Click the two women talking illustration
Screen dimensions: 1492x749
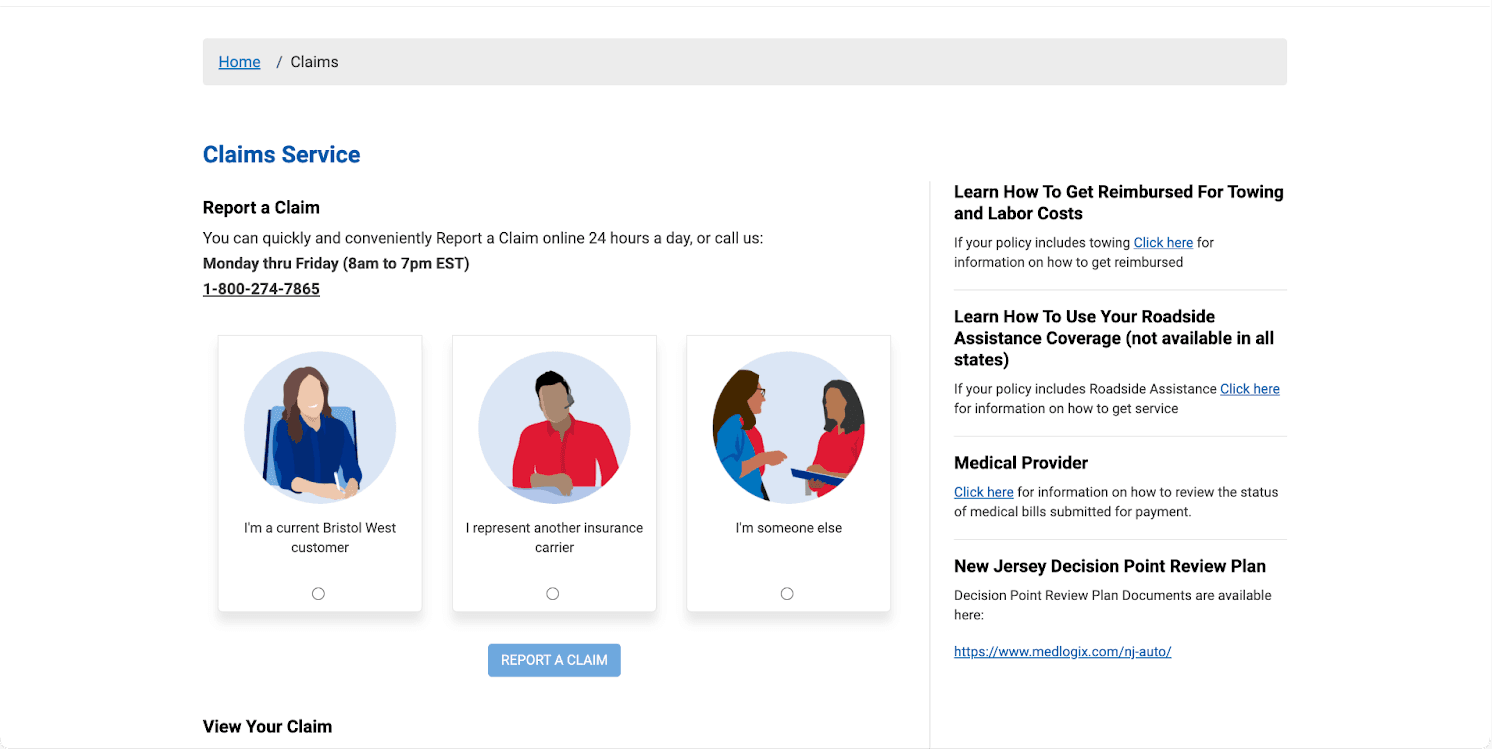click(x=788, y=427)
